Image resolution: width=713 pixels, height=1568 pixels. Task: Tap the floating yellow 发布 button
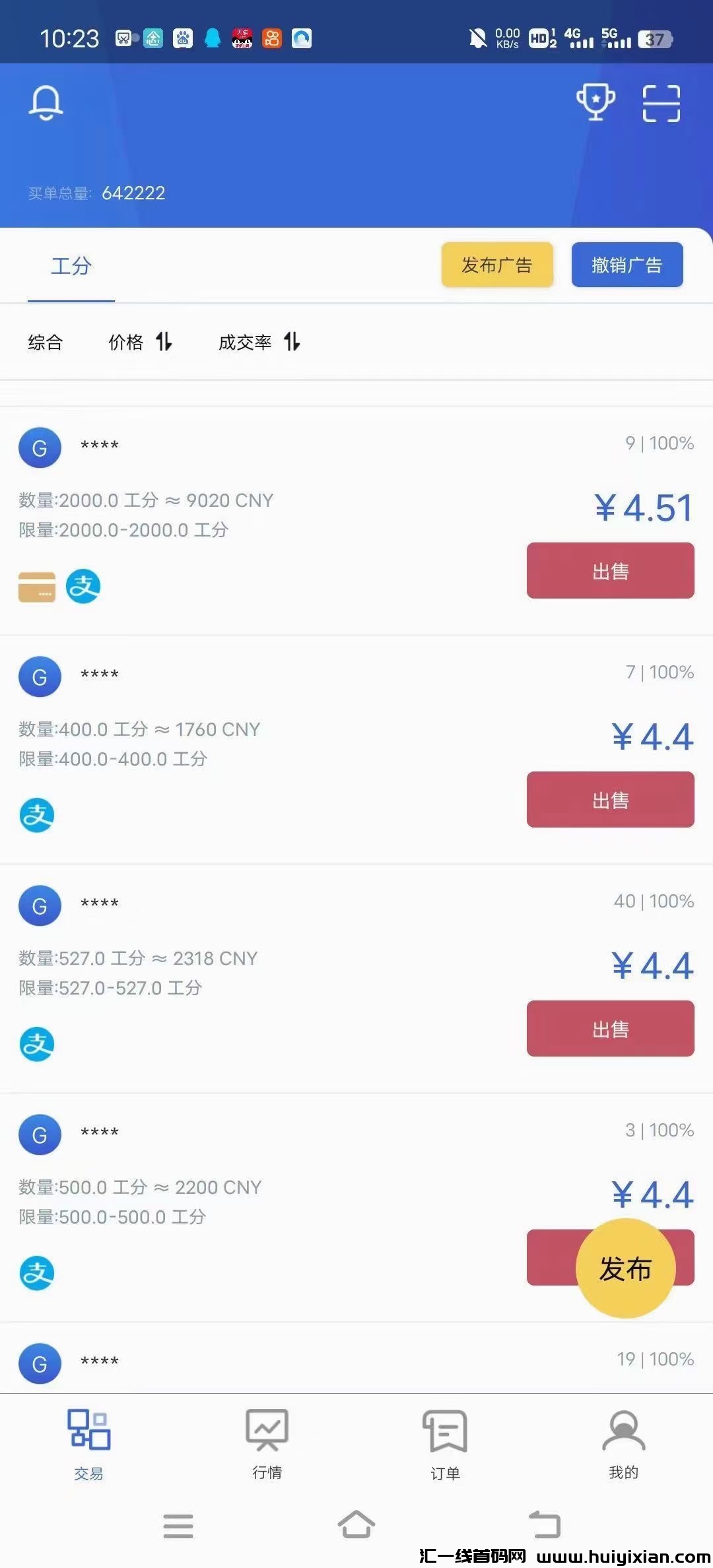click(625, 1268)
